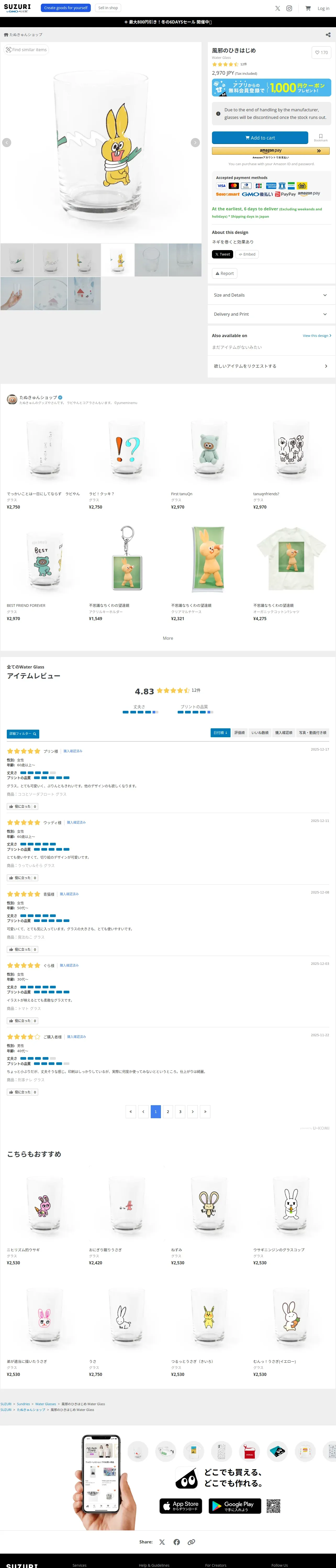
Task: Click the Bookmark icon
Action: [x=321, y=137]
